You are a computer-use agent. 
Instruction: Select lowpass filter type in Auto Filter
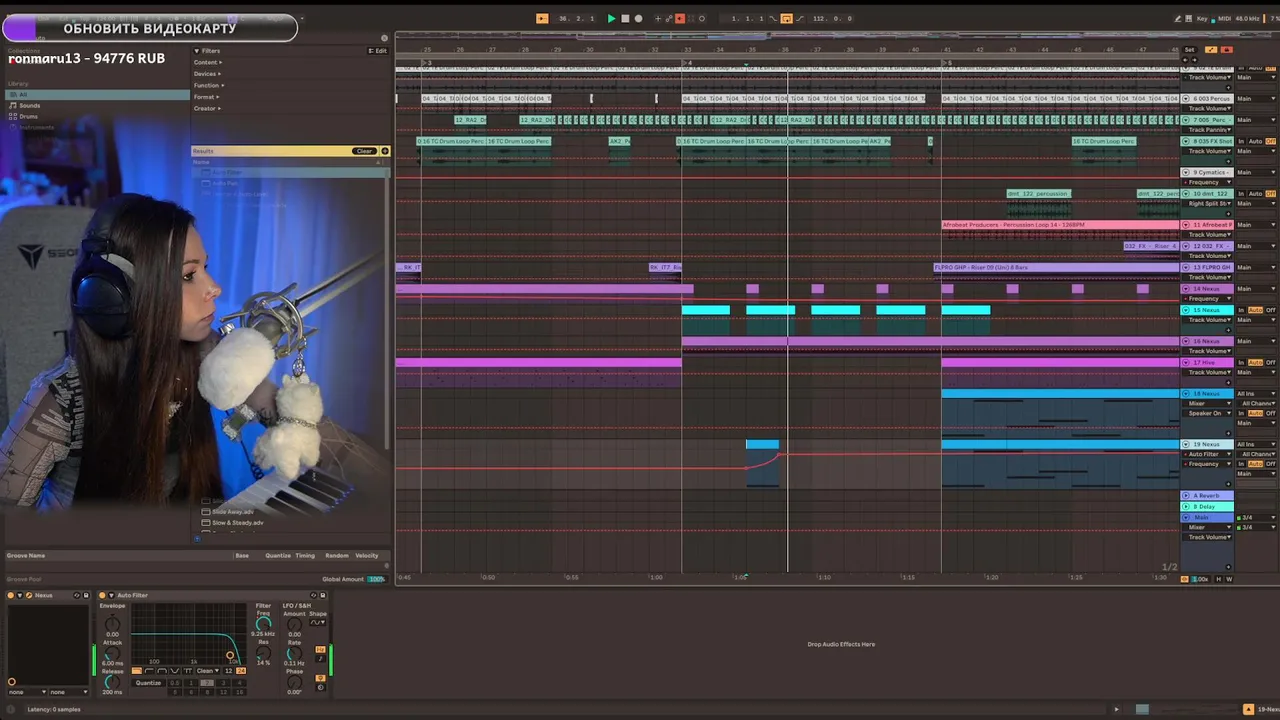pyautogui.click(x=137, y=671)
